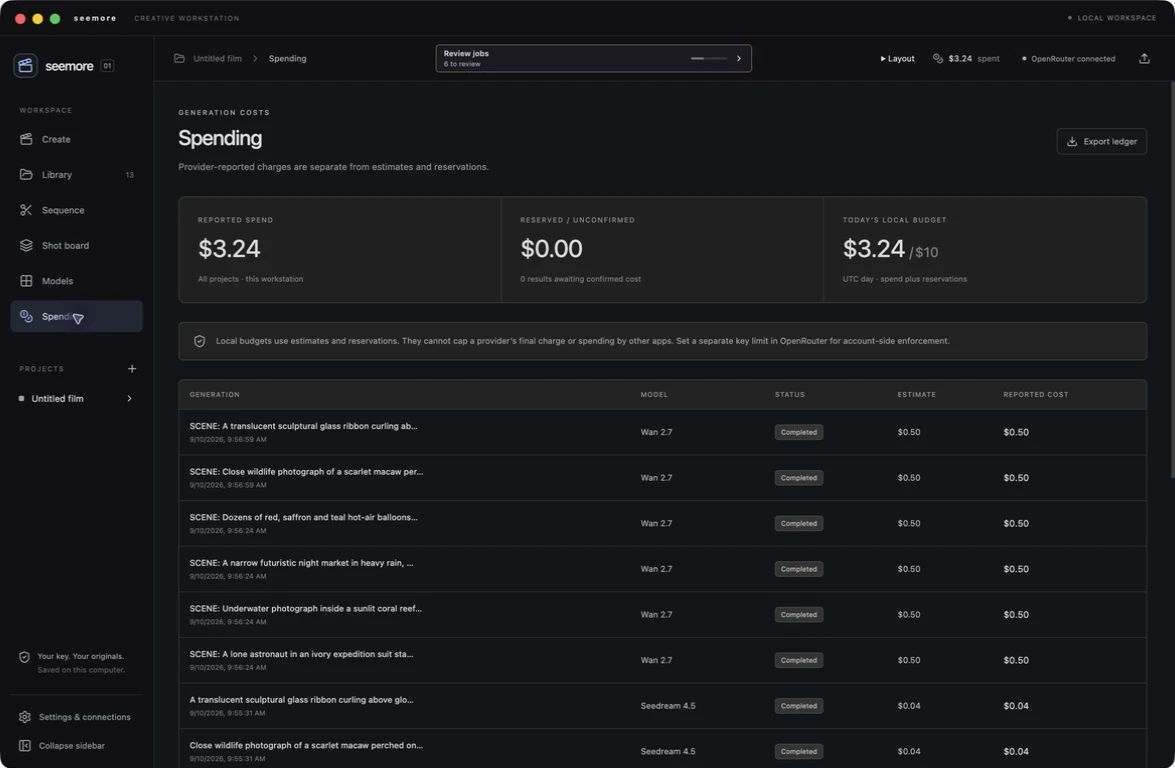1175x768 pixels.
Task: Open the SCENE scarlet macaw row
Action: click(x=662, y=478)
